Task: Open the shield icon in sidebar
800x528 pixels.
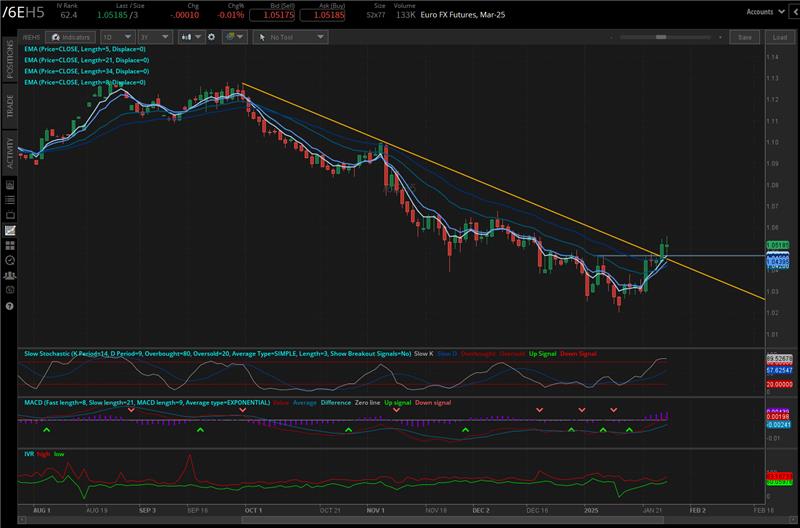Action: click(x=10, y=290)
